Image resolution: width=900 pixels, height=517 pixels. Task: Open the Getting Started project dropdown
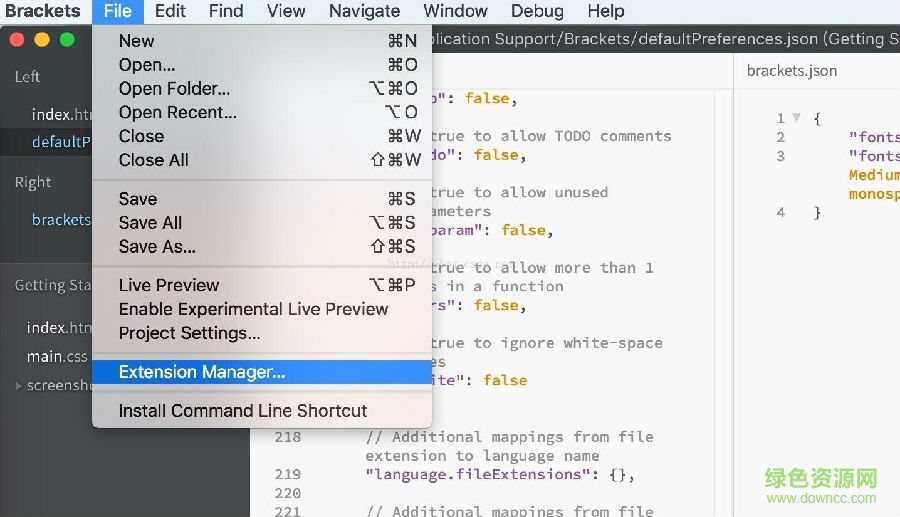tap(52, 286)
